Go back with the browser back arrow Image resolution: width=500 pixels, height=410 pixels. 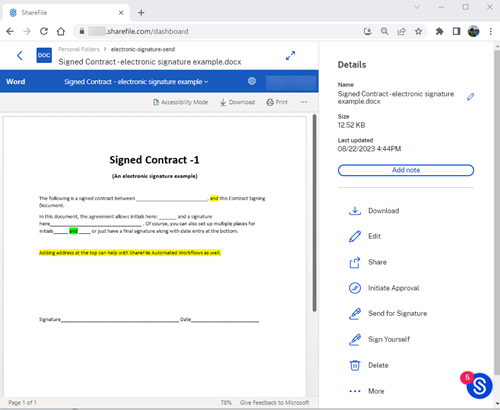[x=10, y=31]
